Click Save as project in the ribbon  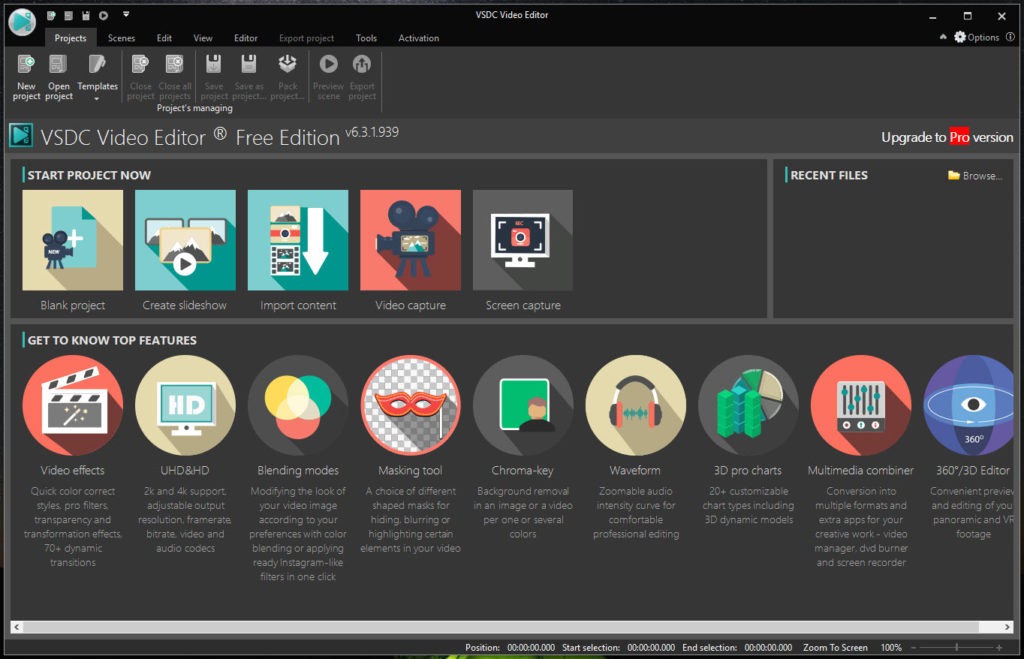248,78
